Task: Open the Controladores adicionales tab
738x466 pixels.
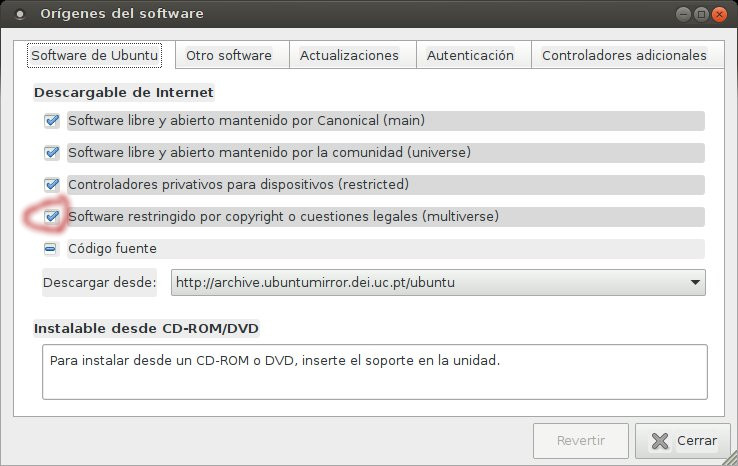Action: (x=624, y=56)
